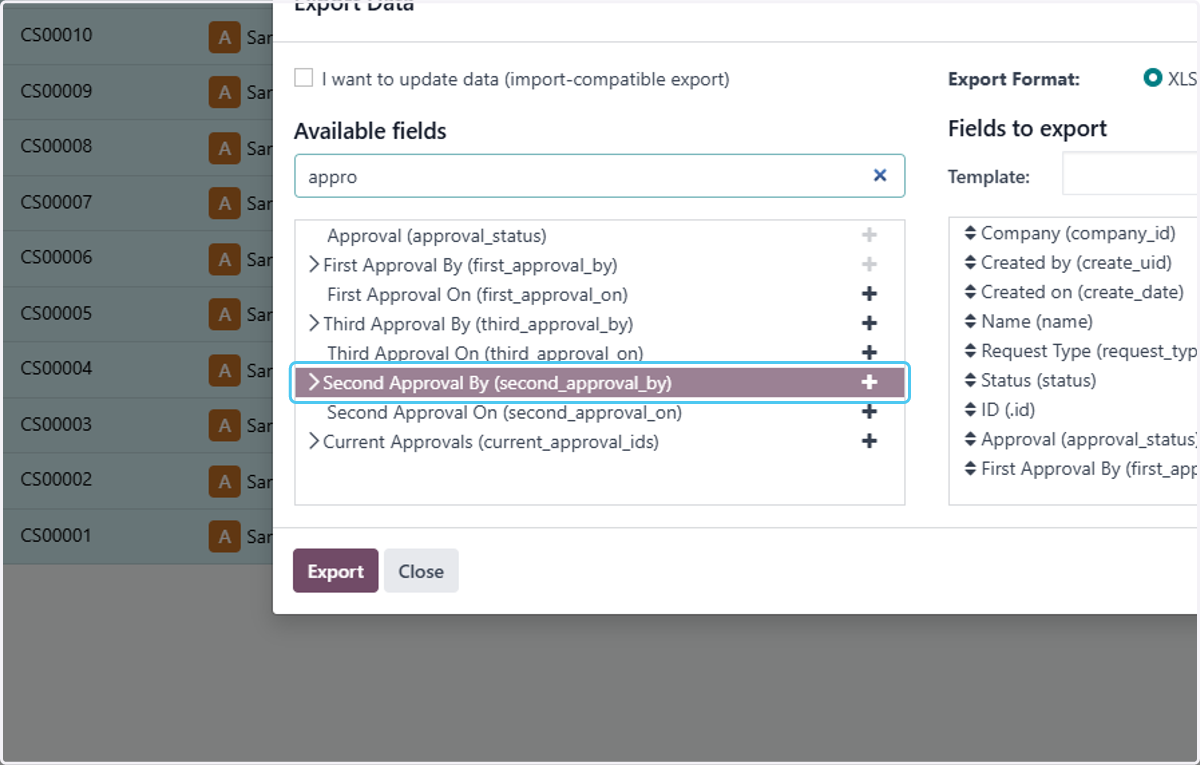This screenshot has width=1200, height=765.
Task: Click avatar icon in CS00004 row
Action: 224,370
